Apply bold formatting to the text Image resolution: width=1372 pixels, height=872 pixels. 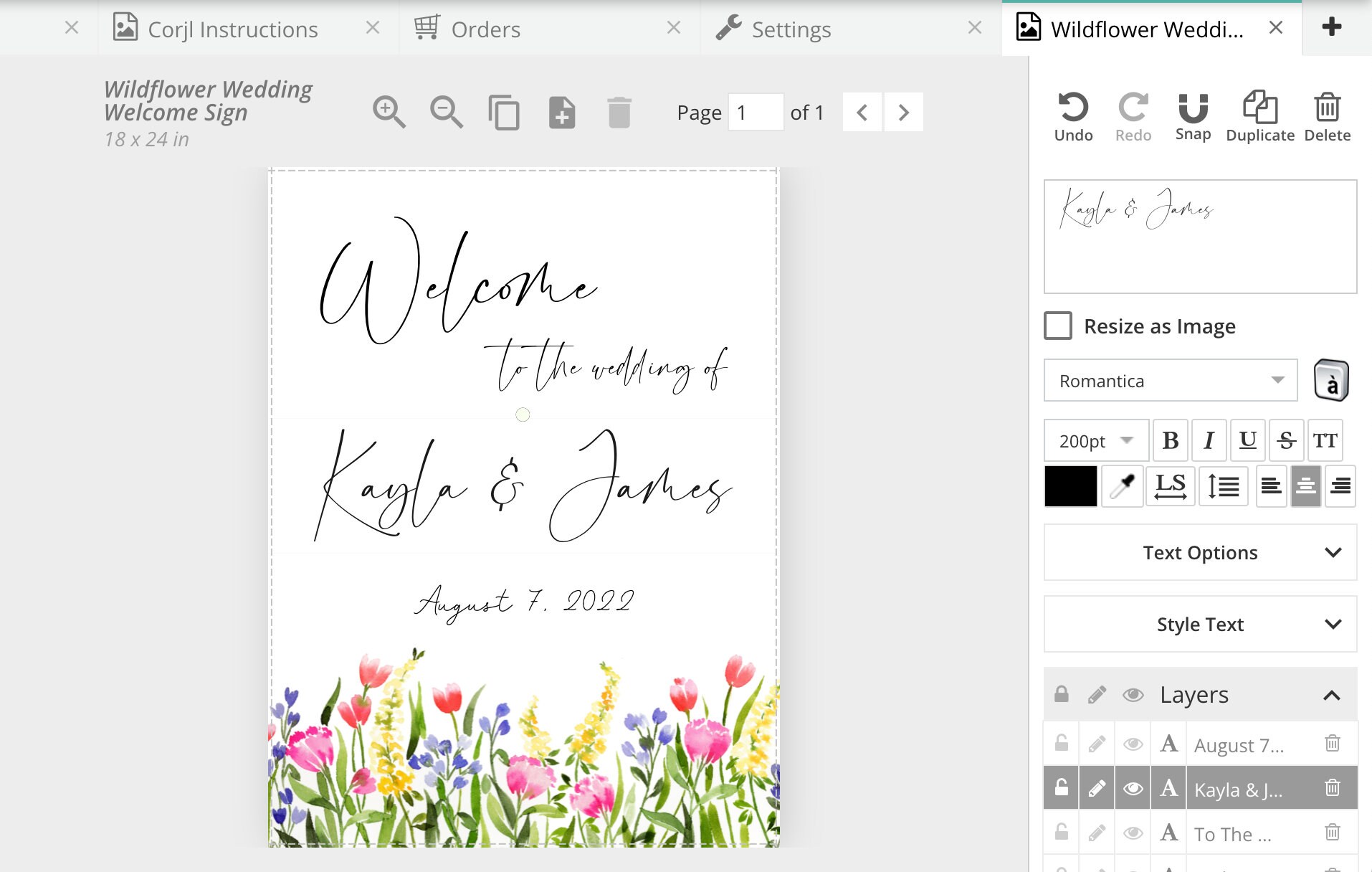click(1171, 440)
